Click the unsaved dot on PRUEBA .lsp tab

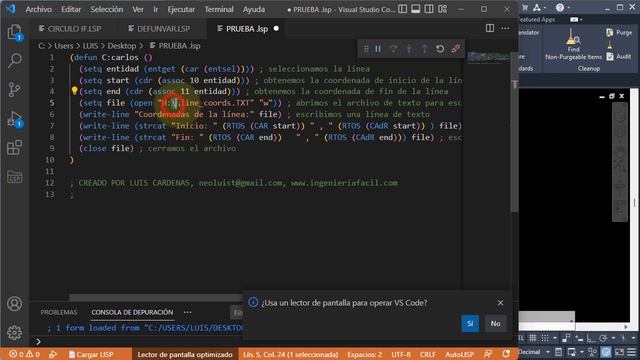pos(276,29)
